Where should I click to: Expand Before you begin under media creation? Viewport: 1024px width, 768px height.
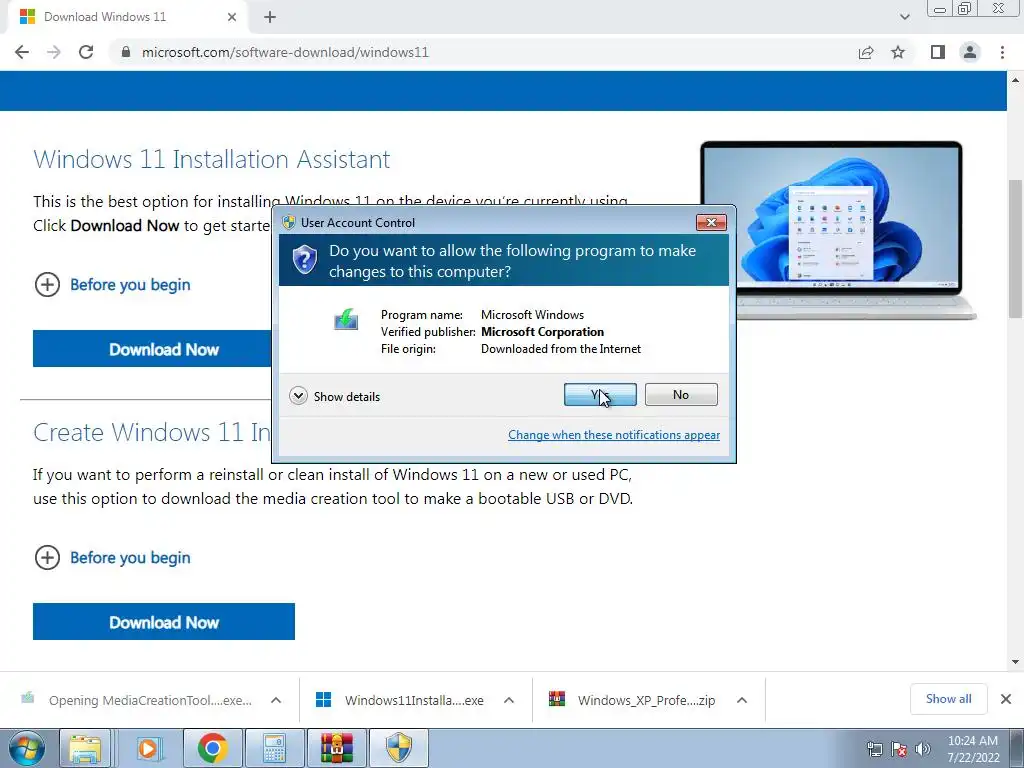(112, 558)
